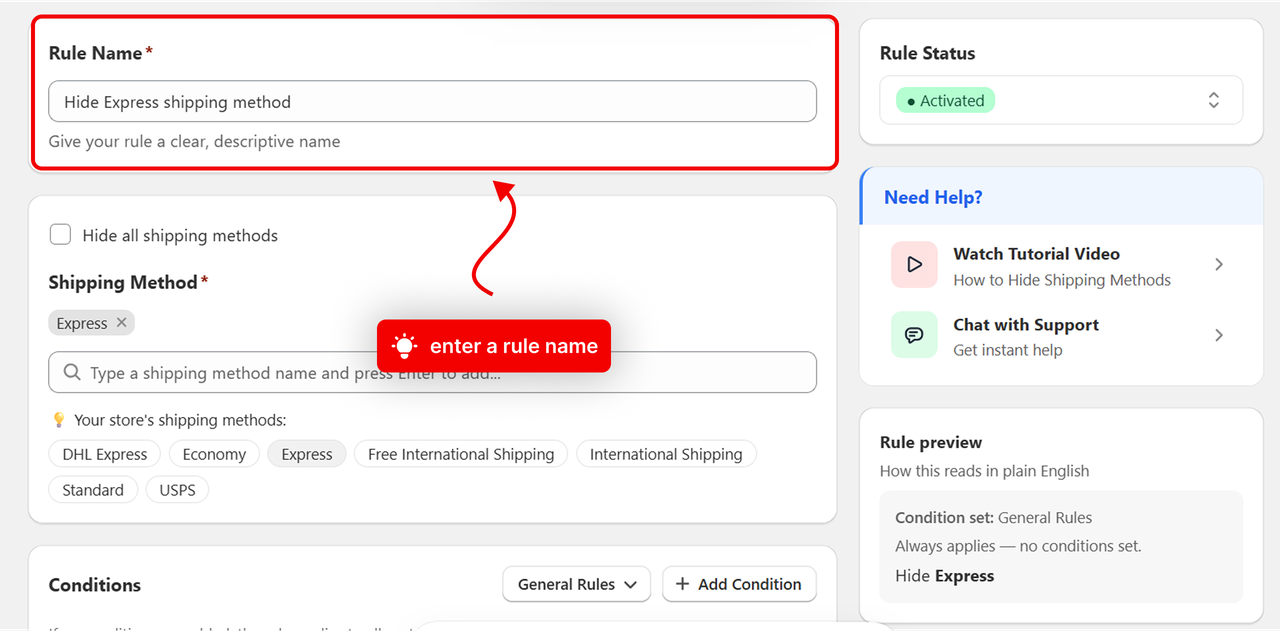Click the Rule Name input field

(432, 102)
